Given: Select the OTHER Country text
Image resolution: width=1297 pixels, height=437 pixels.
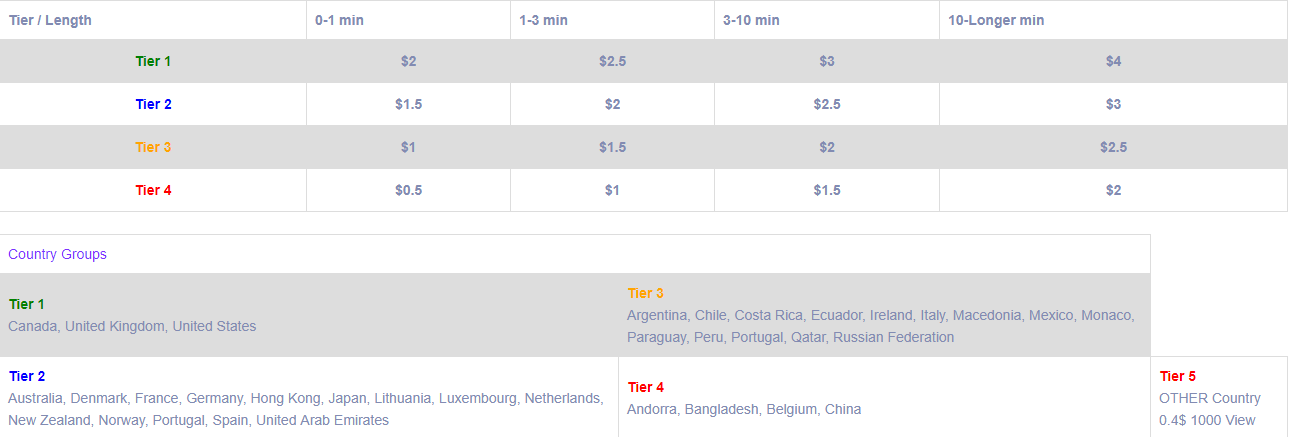Looking at the screenshot, I should pyautogui.click(x=1210, y=398).
